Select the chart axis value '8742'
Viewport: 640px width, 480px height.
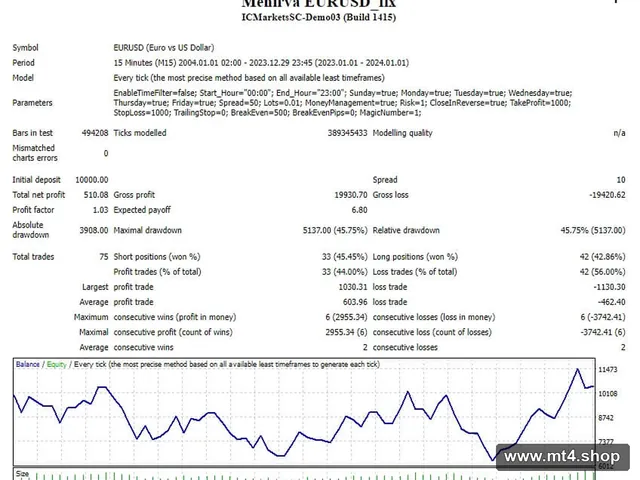tap(606, 418)
